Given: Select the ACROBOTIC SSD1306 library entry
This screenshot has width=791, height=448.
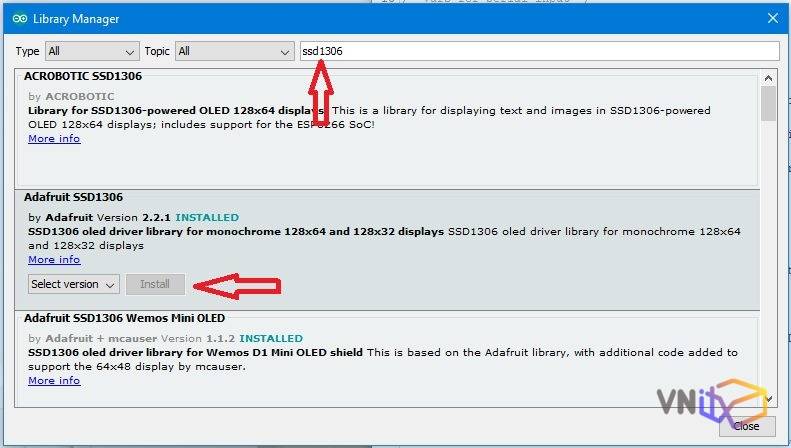Looking at the screenshot, I should pyautogui.click(x=83, y=76).
